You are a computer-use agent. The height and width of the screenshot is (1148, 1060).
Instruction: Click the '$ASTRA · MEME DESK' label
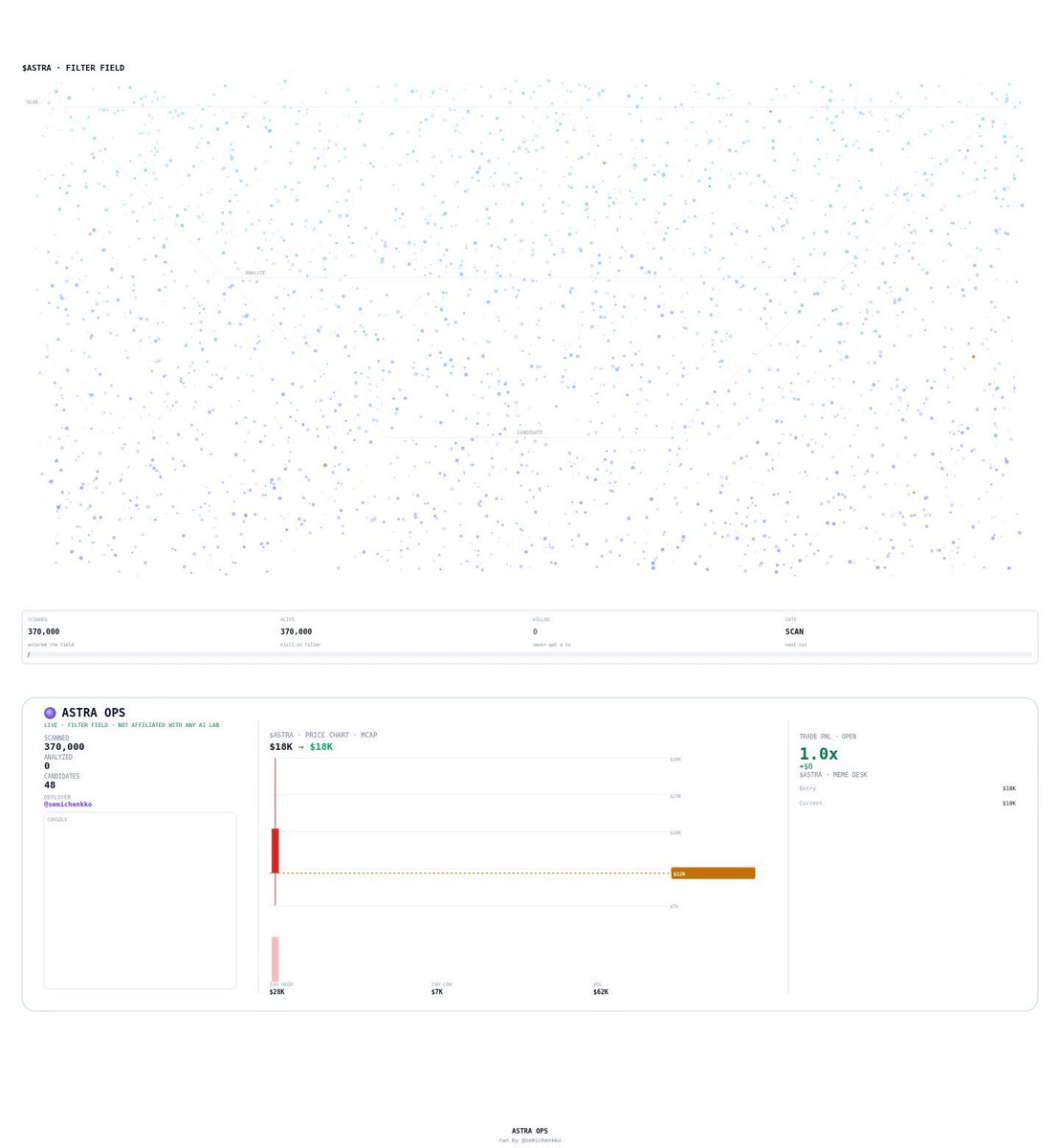pos(833,775)
